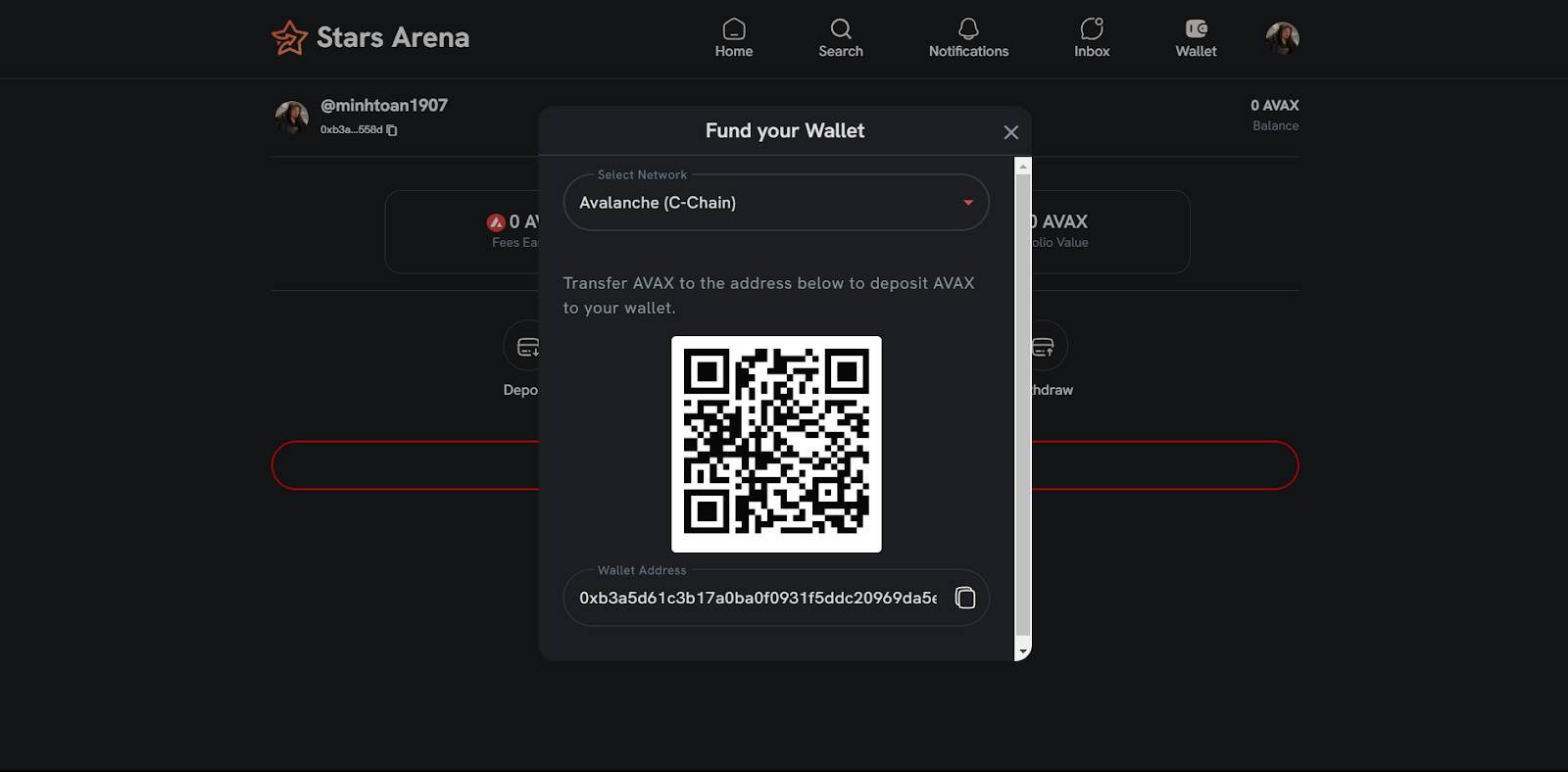The width and height of the screenshot is (1568, 772).
Task: Close the Fund your Wallet dialog
Action: coord(1011,132)
